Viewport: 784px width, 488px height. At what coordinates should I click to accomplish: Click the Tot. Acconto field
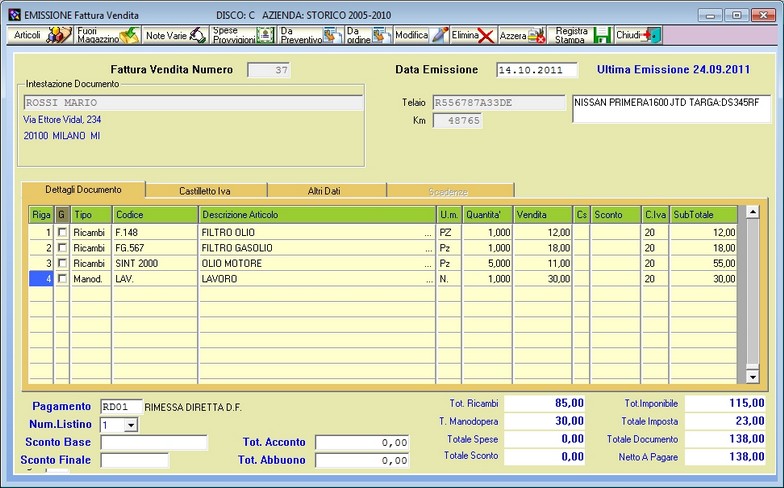pyautogui.click(x=362, y=442)
